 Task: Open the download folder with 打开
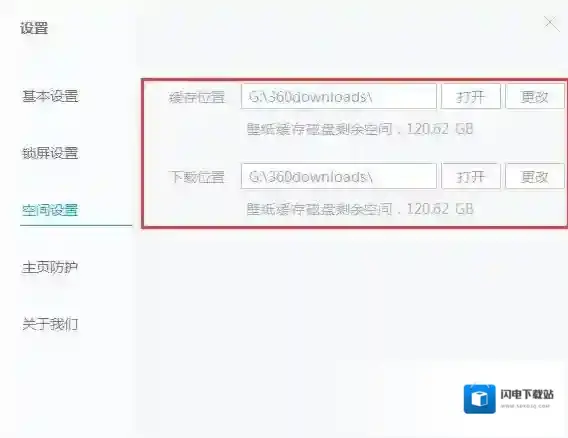(471, 176)
